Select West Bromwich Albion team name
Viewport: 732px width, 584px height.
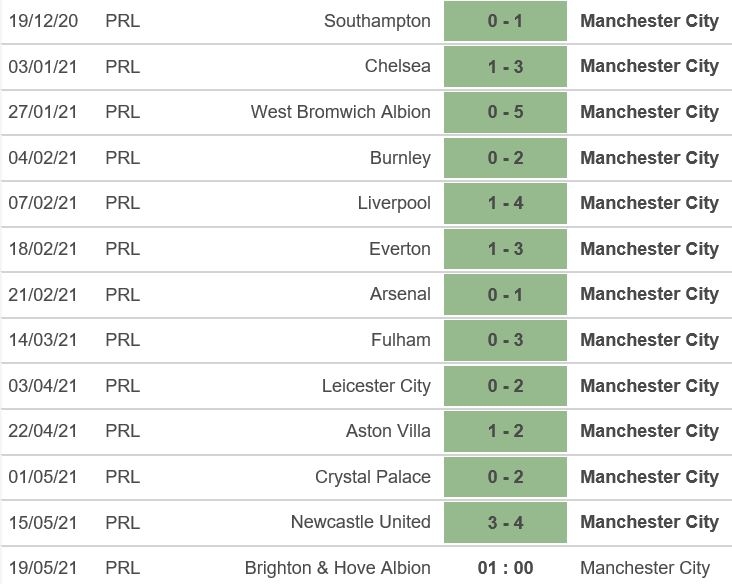(340, 112)
